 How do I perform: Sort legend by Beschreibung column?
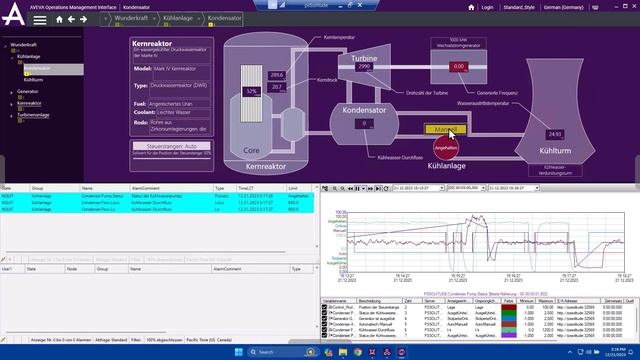coord(379,301)
